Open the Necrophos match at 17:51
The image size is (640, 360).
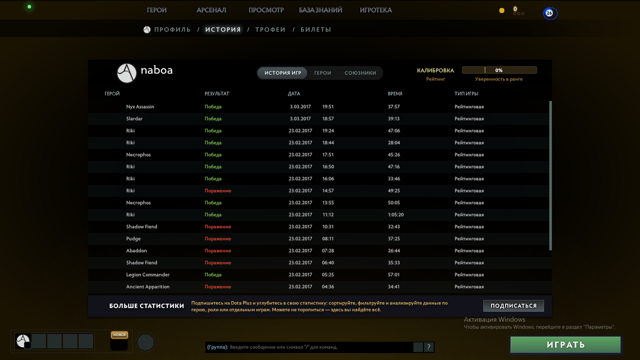coord(318,155)
